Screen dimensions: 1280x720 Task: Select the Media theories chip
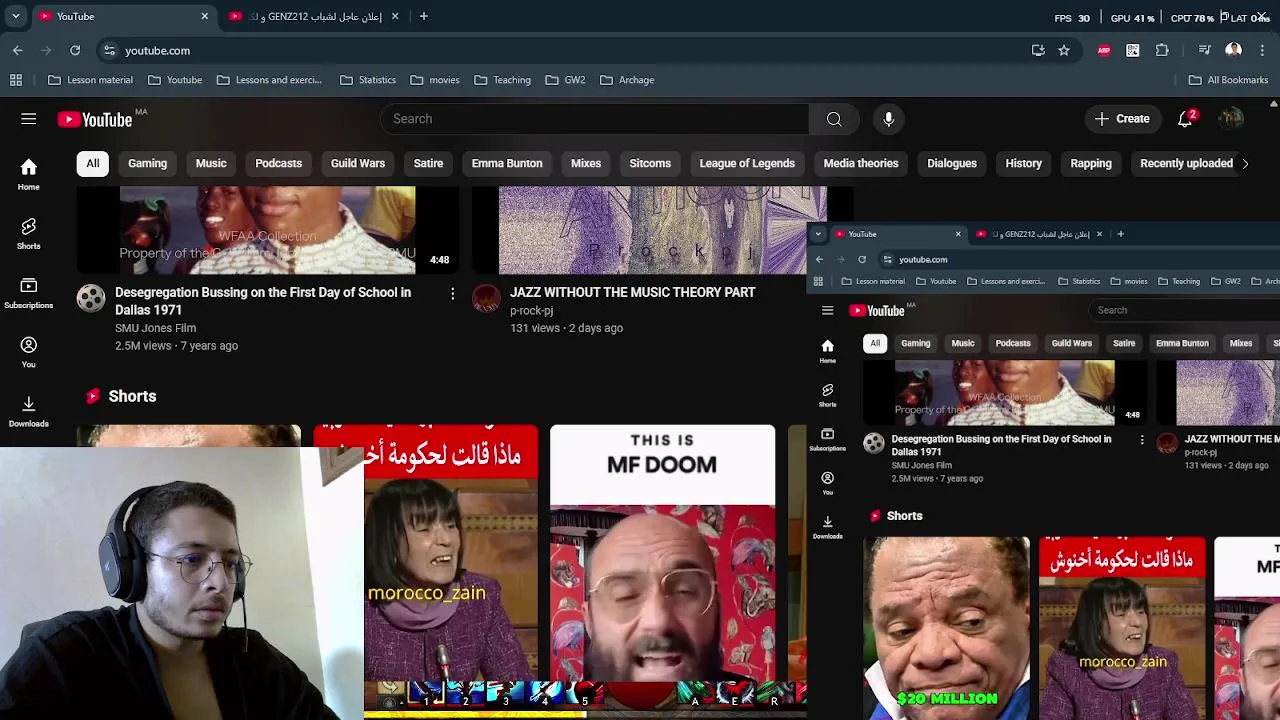click(x=861, y=163)
